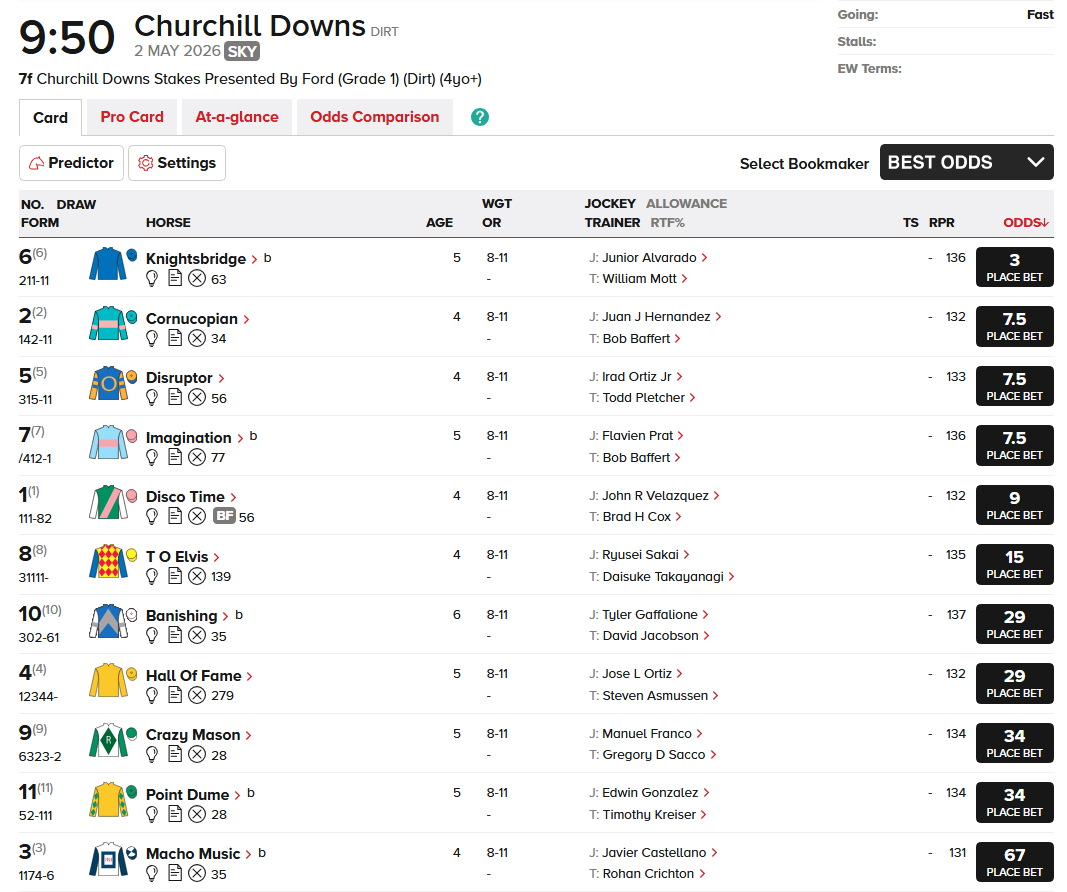
Task: Click the lightbulb tip icon under Knightsbridge
Action: 152,278
